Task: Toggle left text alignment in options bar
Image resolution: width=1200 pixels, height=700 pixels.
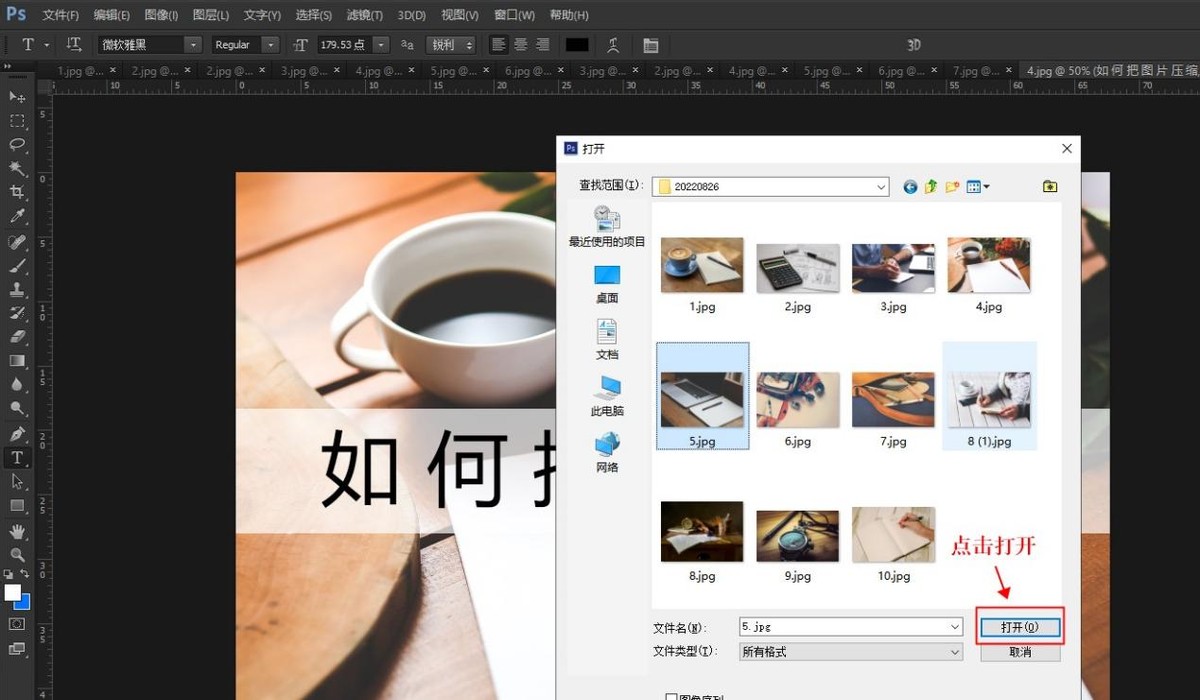Action: click(x=499, y=44)
